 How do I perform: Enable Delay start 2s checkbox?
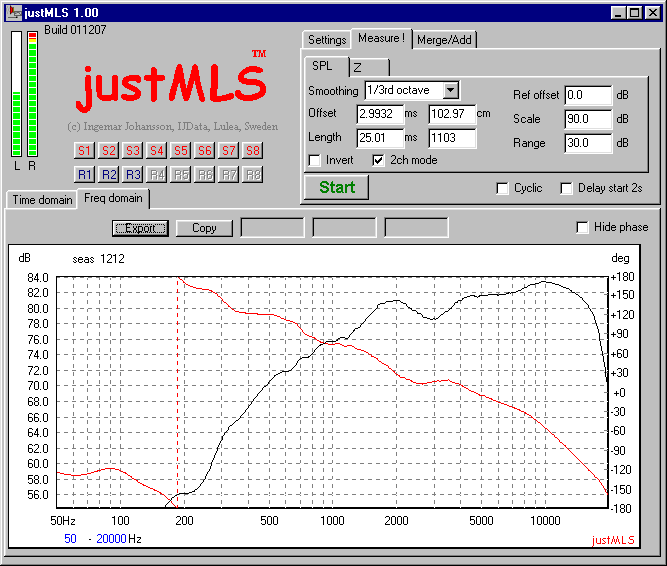[x=566, y=188]
